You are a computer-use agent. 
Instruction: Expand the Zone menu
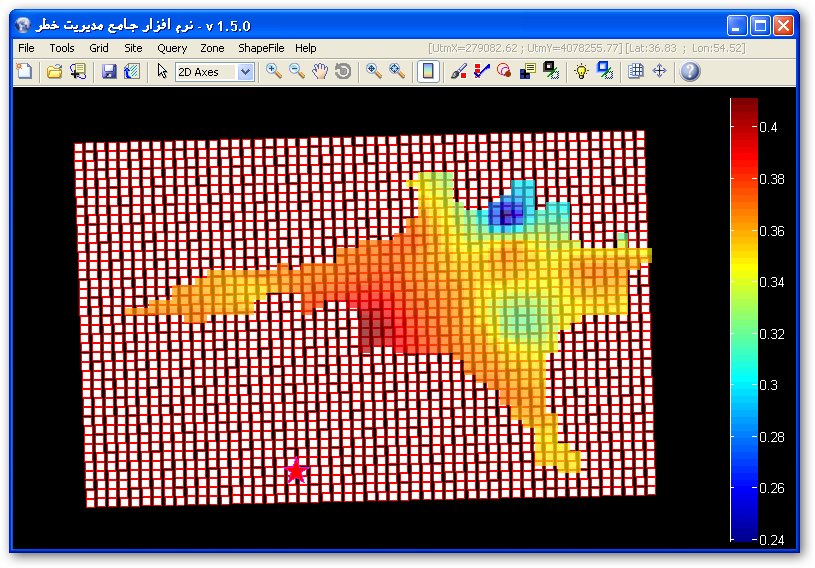(212, 48)
